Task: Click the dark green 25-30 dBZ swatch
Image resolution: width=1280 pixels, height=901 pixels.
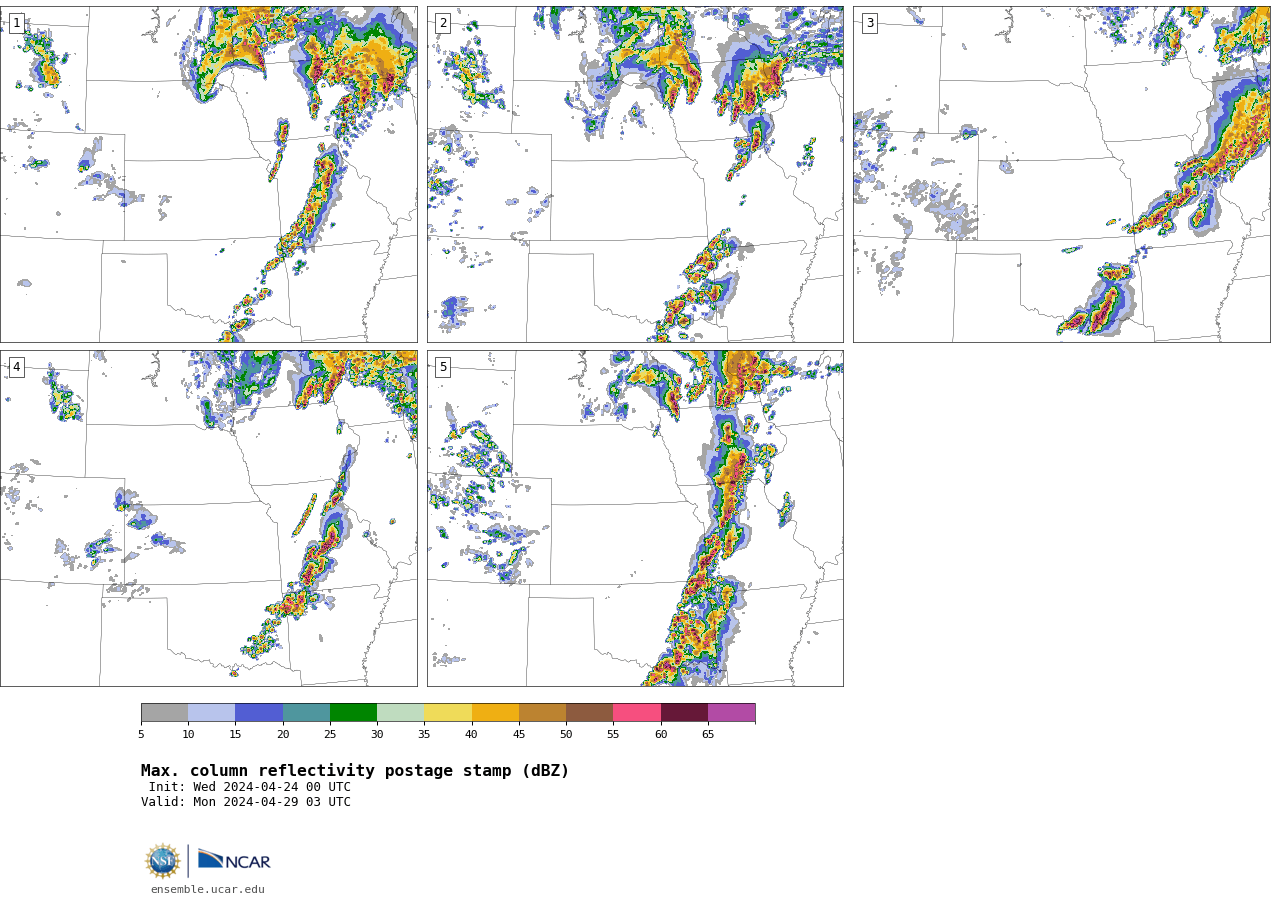Action: point(353,713)
